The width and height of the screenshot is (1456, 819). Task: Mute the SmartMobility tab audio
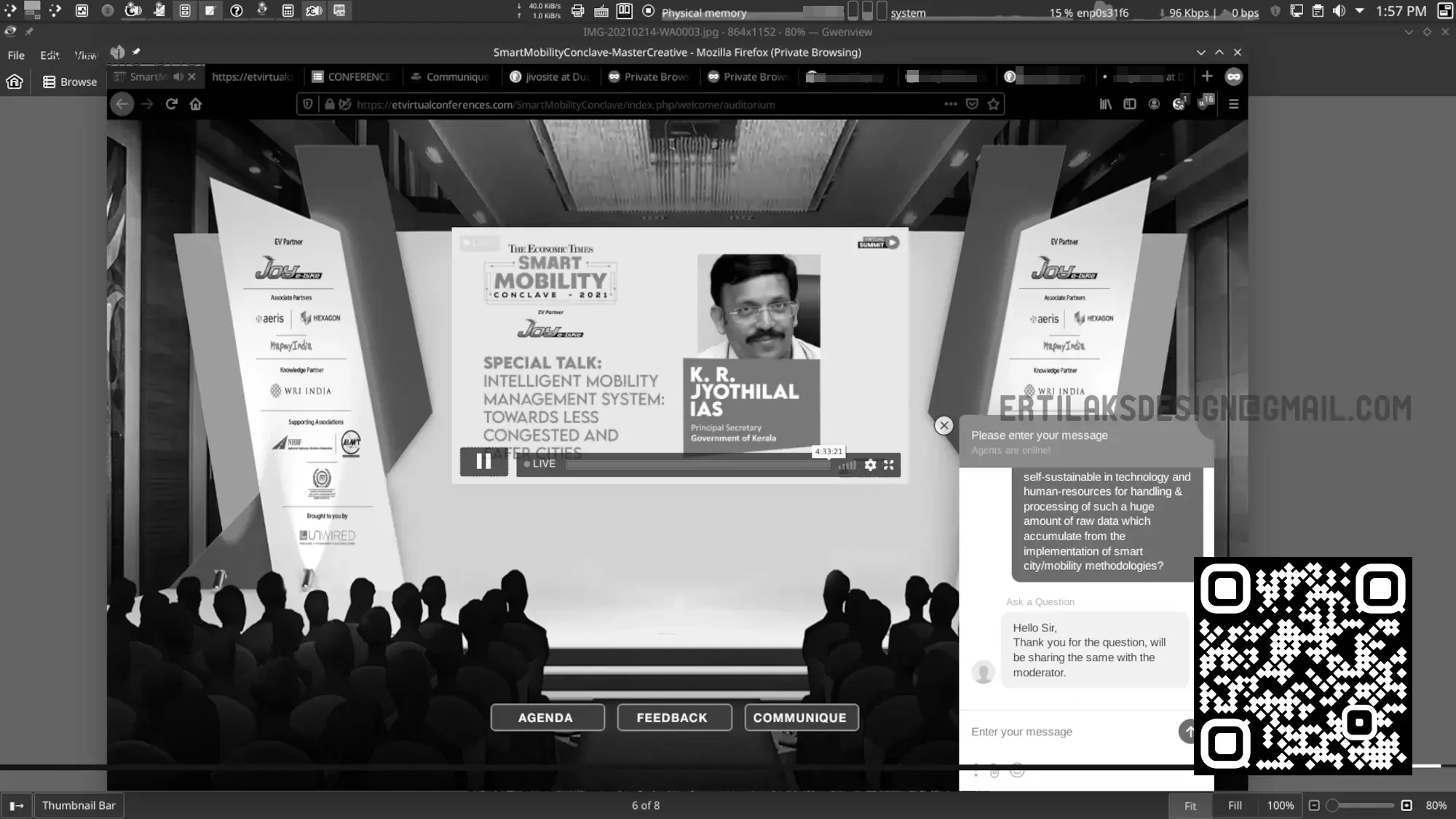click(x=178, y=76)
